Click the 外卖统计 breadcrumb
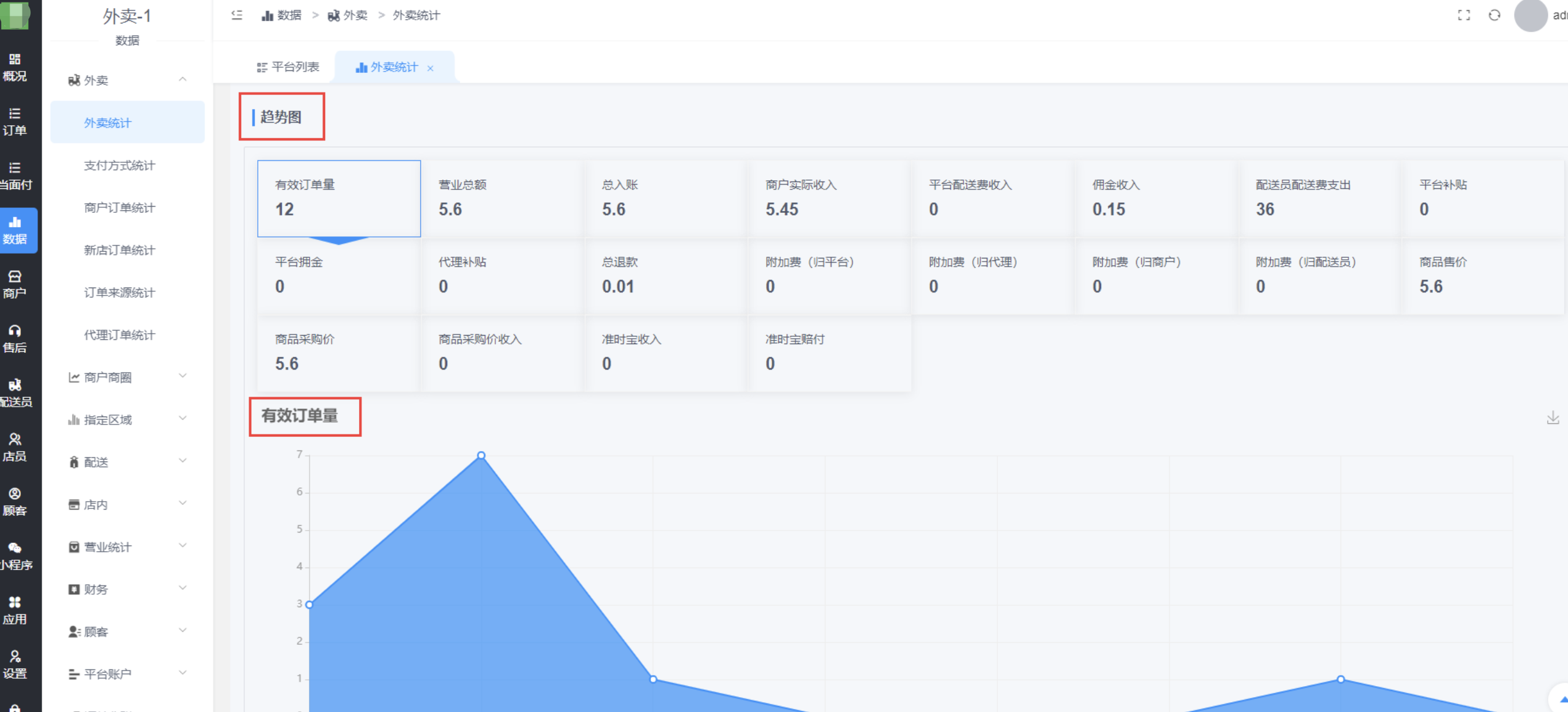Viewport: 1568px width, 712px height. pyautogui.click(x=416, y=15)
